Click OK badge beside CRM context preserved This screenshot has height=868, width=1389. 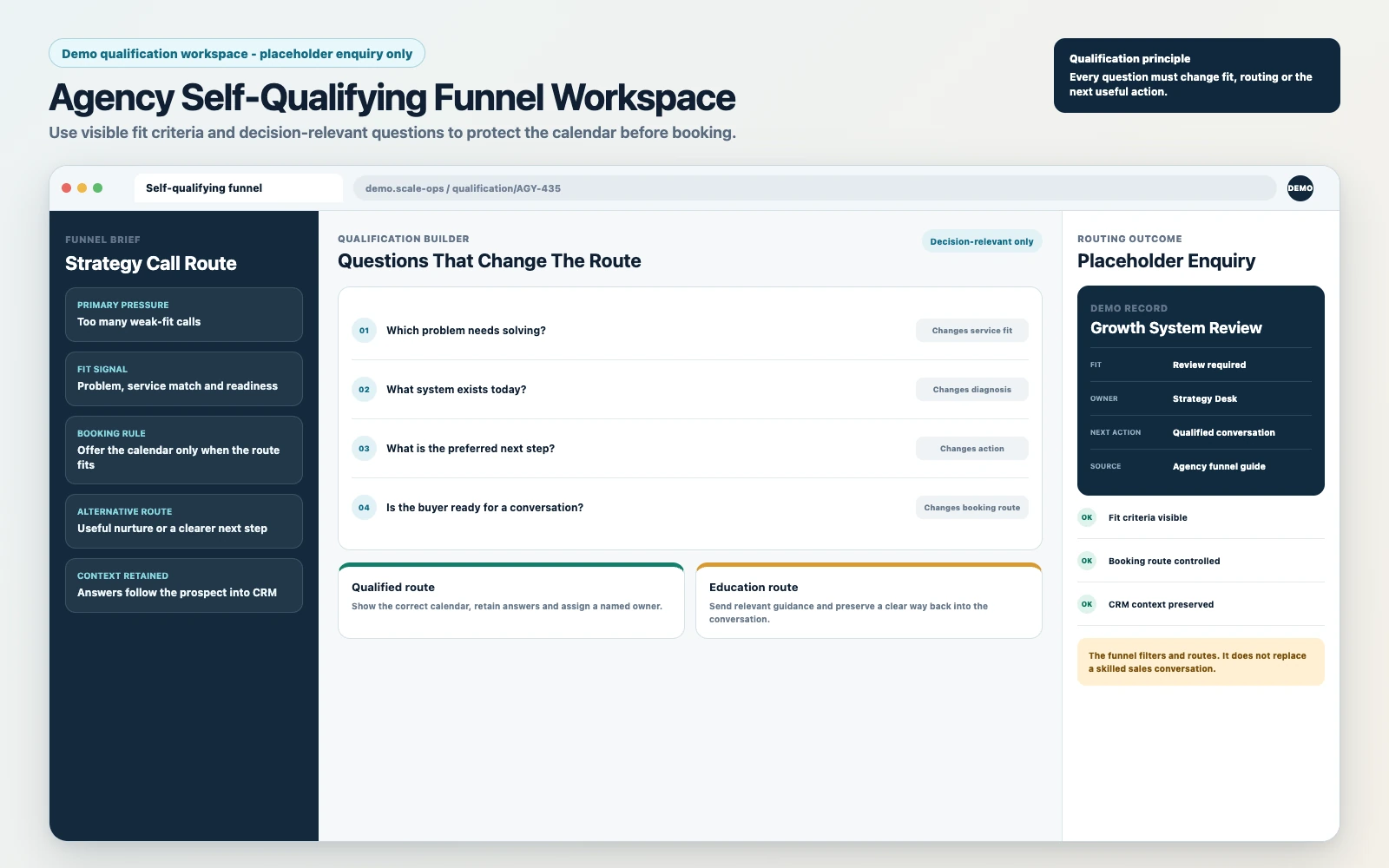pyautogui.click(x=1087, y=604)
